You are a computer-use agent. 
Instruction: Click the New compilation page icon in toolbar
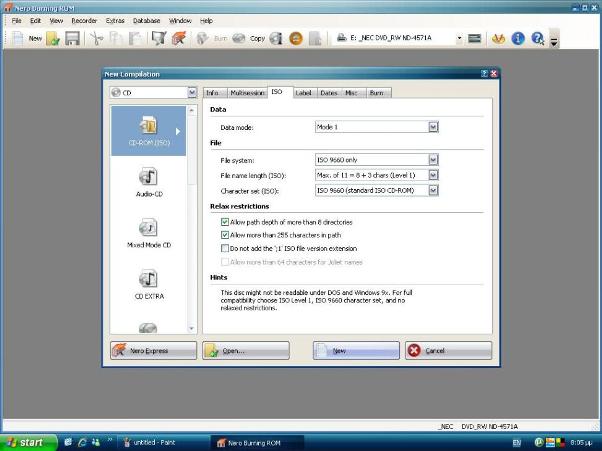(18, 38)
